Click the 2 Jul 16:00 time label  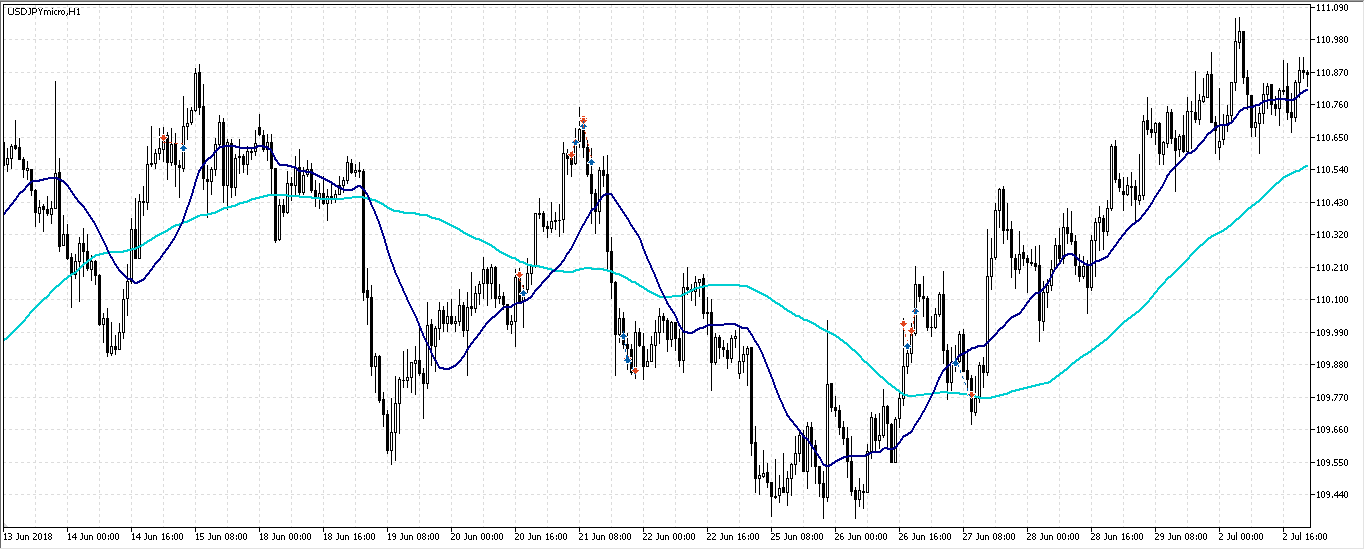pyautogui.click(x=1307, y=537)
